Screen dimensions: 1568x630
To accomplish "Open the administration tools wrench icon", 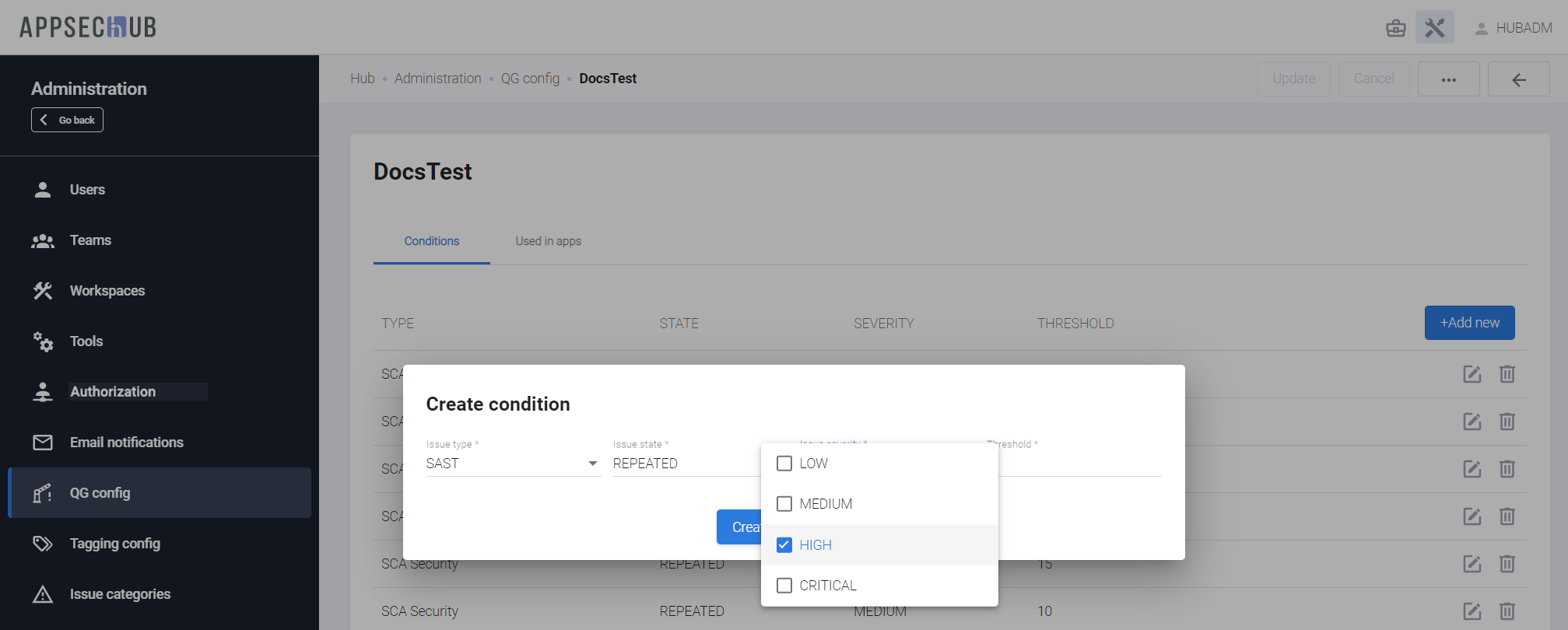I will click(1434, 28).
